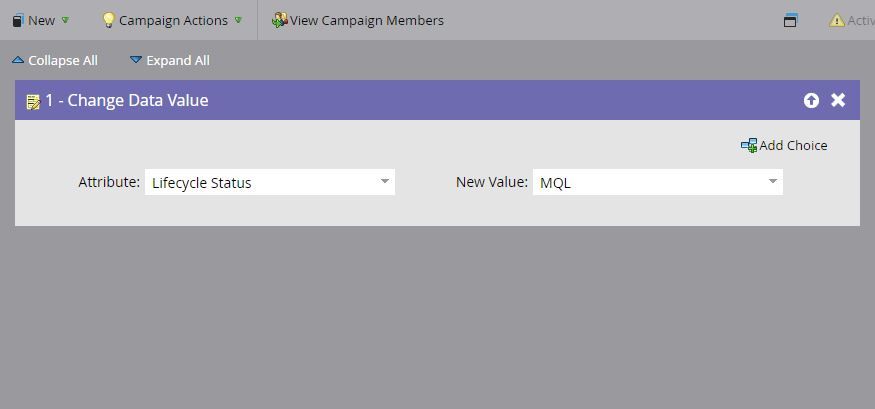Collapse all flow steps
The image size is (875, 409).
(55, 60)
